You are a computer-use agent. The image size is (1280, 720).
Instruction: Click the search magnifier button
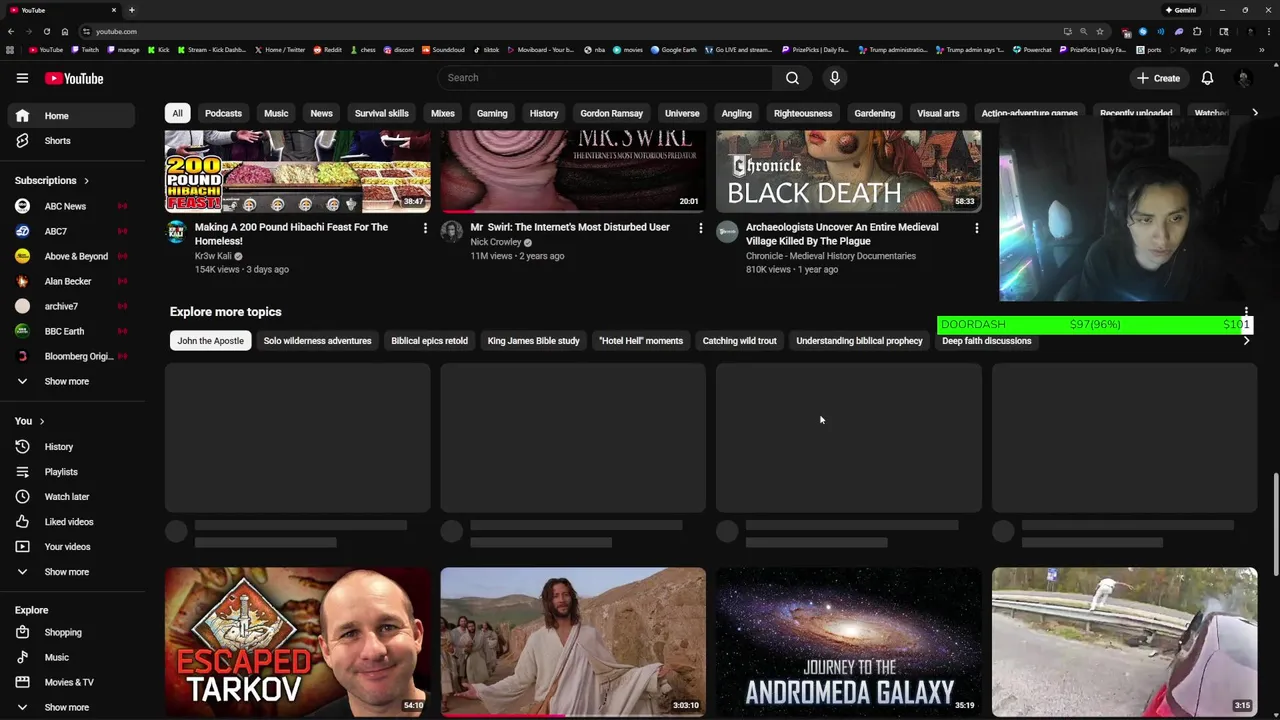[x=792, y=78]
